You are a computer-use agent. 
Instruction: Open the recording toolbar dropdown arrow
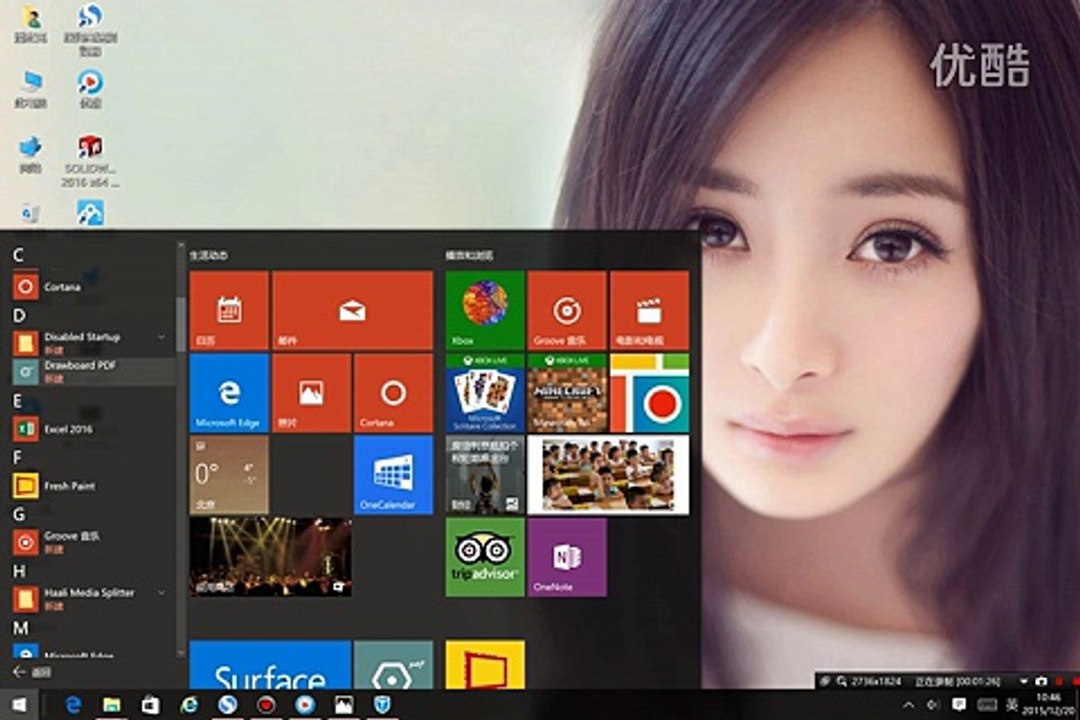(1024, 681)
